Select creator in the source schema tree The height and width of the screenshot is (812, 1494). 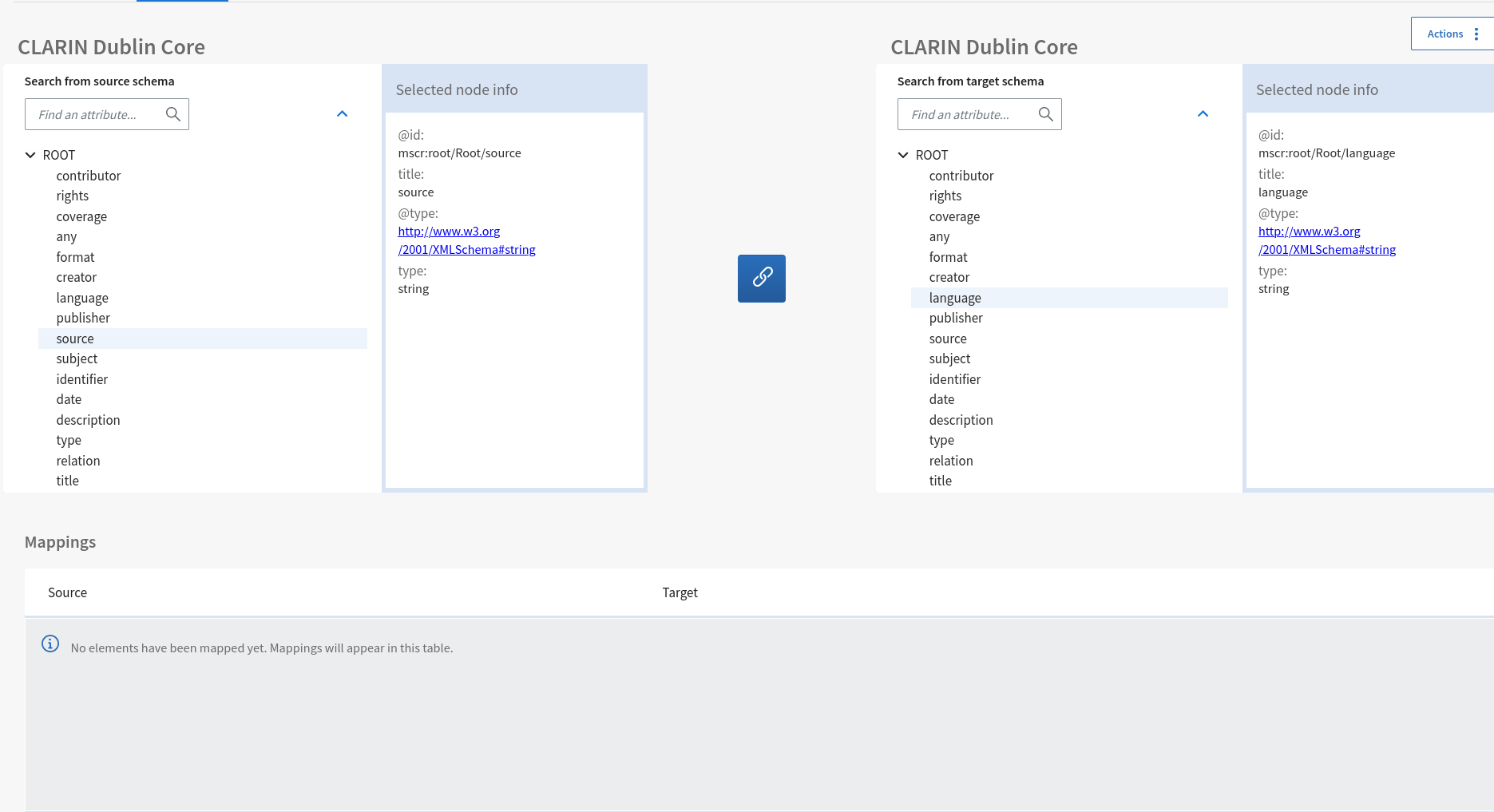(x=77, y=277)
